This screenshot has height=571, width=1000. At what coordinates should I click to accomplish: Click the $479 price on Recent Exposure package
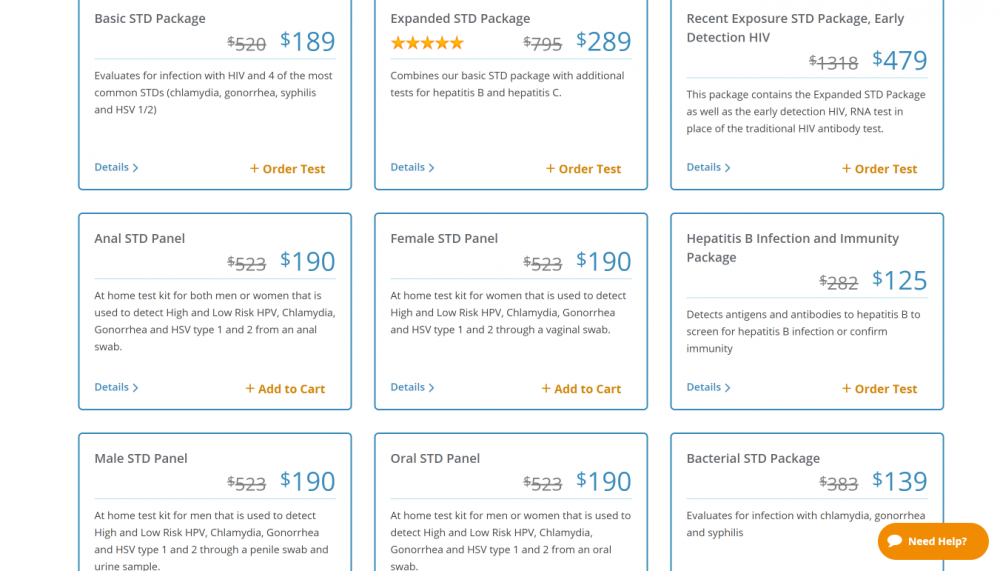[x=899, y=61]
